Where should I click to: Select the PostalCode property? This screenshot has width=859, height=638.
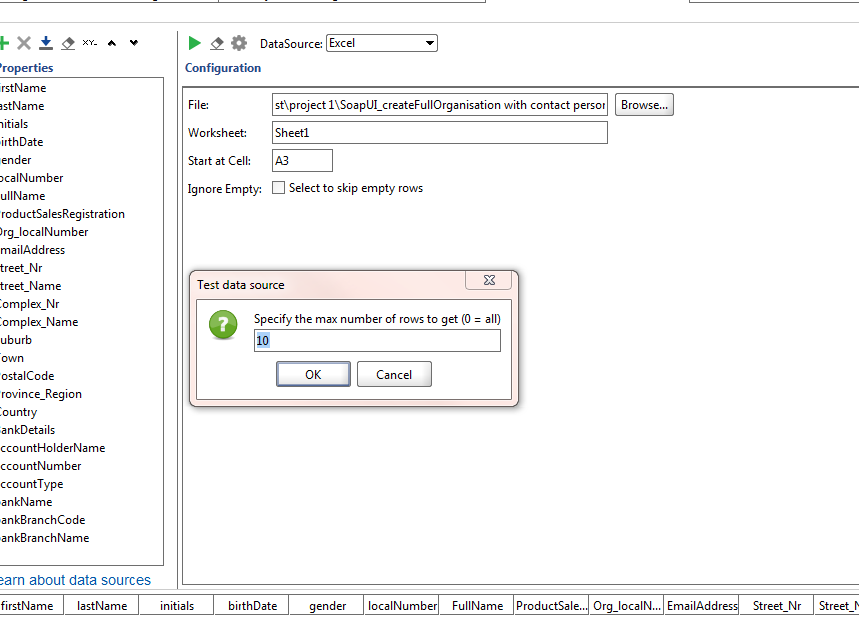tap(81, 376)
